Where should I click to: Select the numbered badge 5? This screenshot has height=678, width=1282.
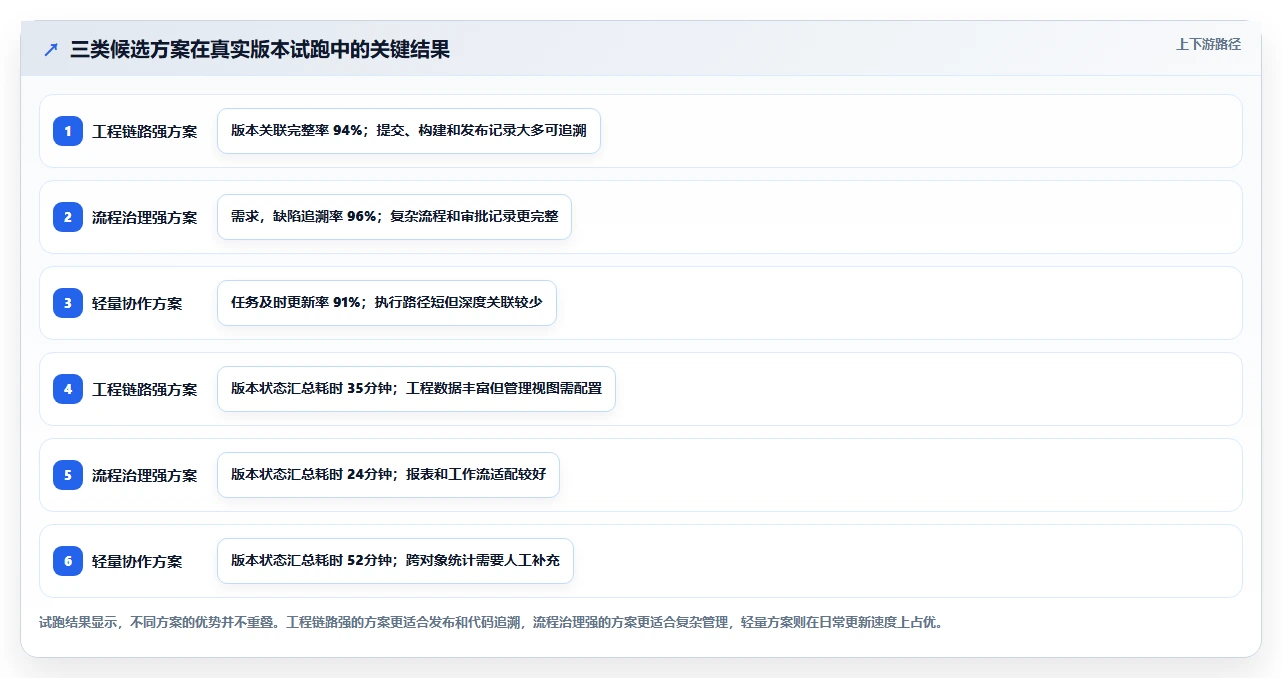click(x=68, y=475)
